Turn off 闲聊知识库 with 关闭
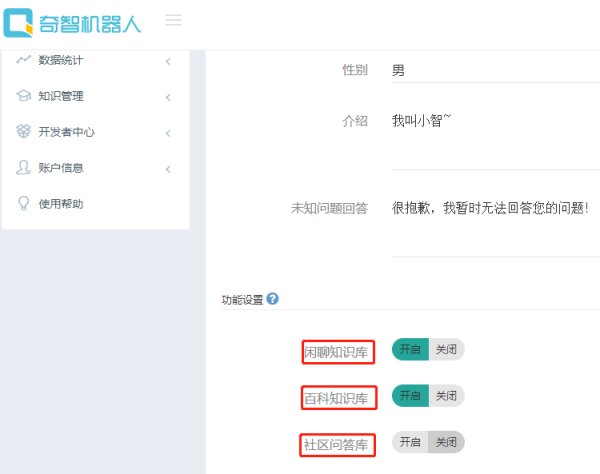Image resolution: width=600 pixels, height=474 pixels. click(446, 350)
